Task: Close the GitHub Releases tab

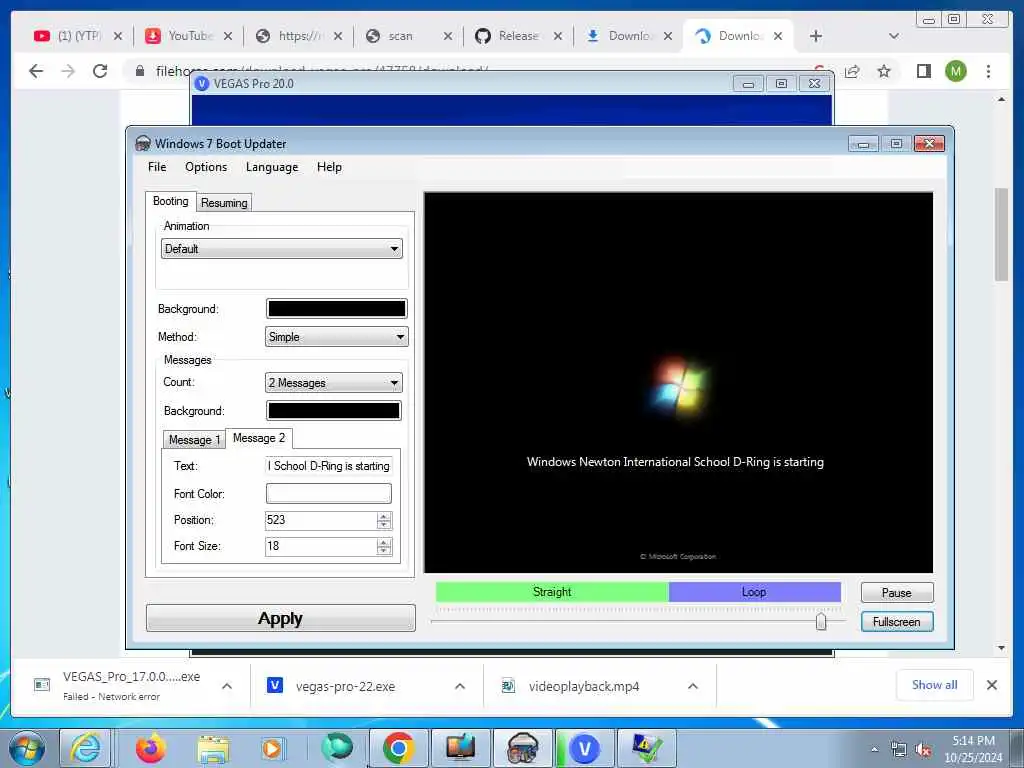Action: click(558, 36)
